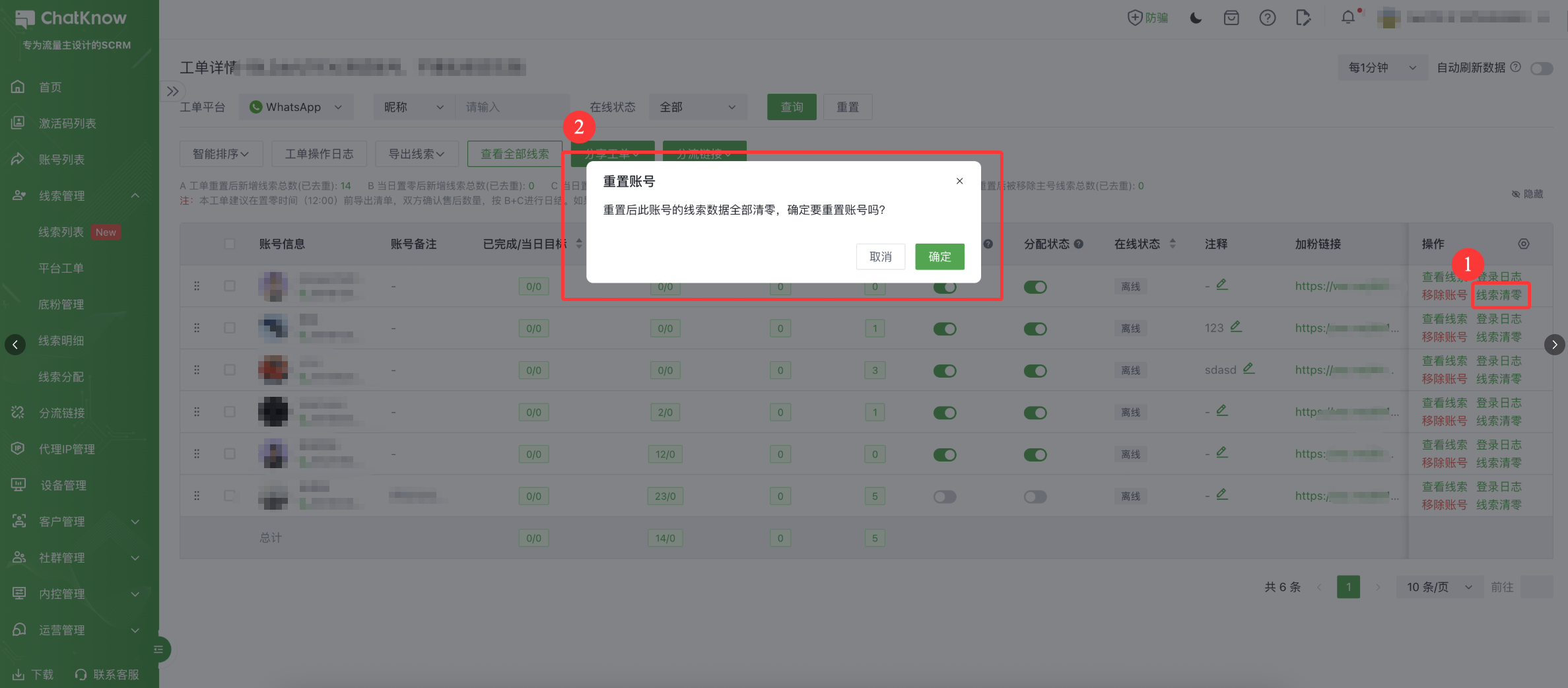Edit the note with pencil icon beside 123
The image size is (1568, 688).
(x=1236, y=327)
